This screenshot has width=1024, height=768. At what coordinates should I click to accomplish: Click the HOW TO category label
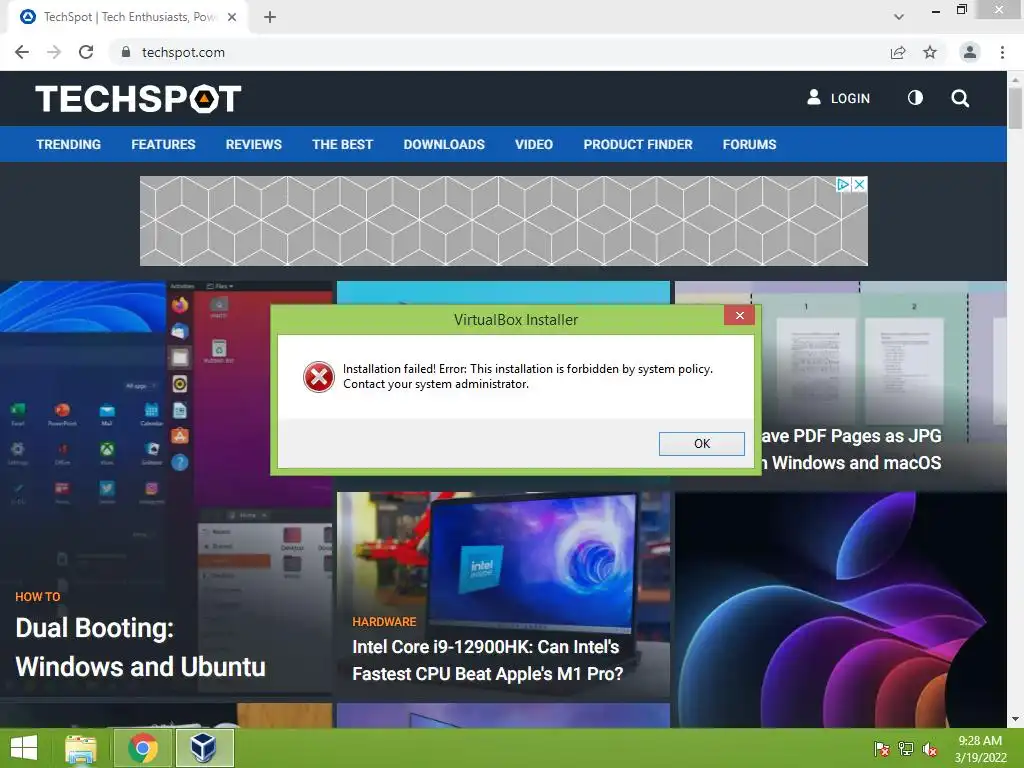point(38,597)
